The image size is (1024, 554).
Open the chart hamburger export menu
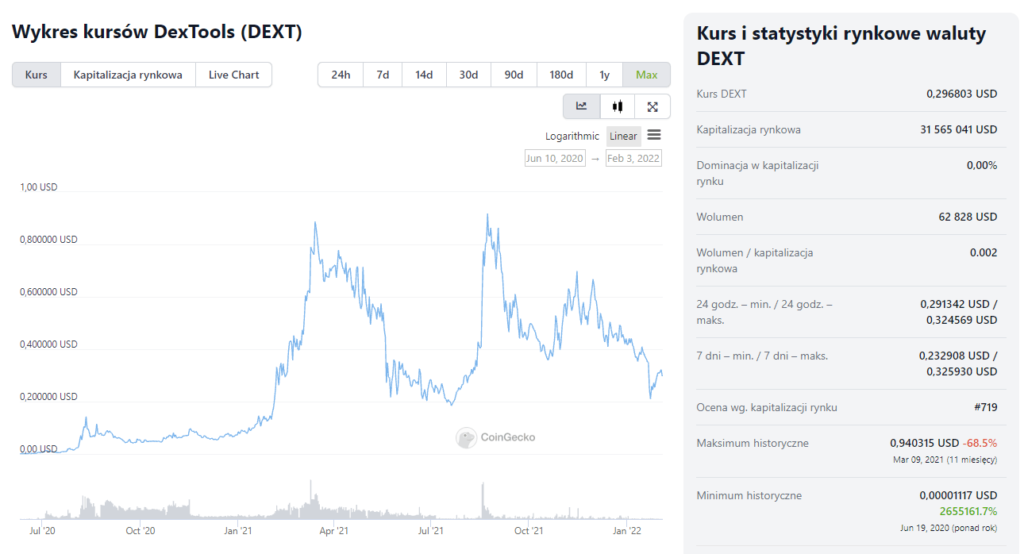click(x=654, y=135)
